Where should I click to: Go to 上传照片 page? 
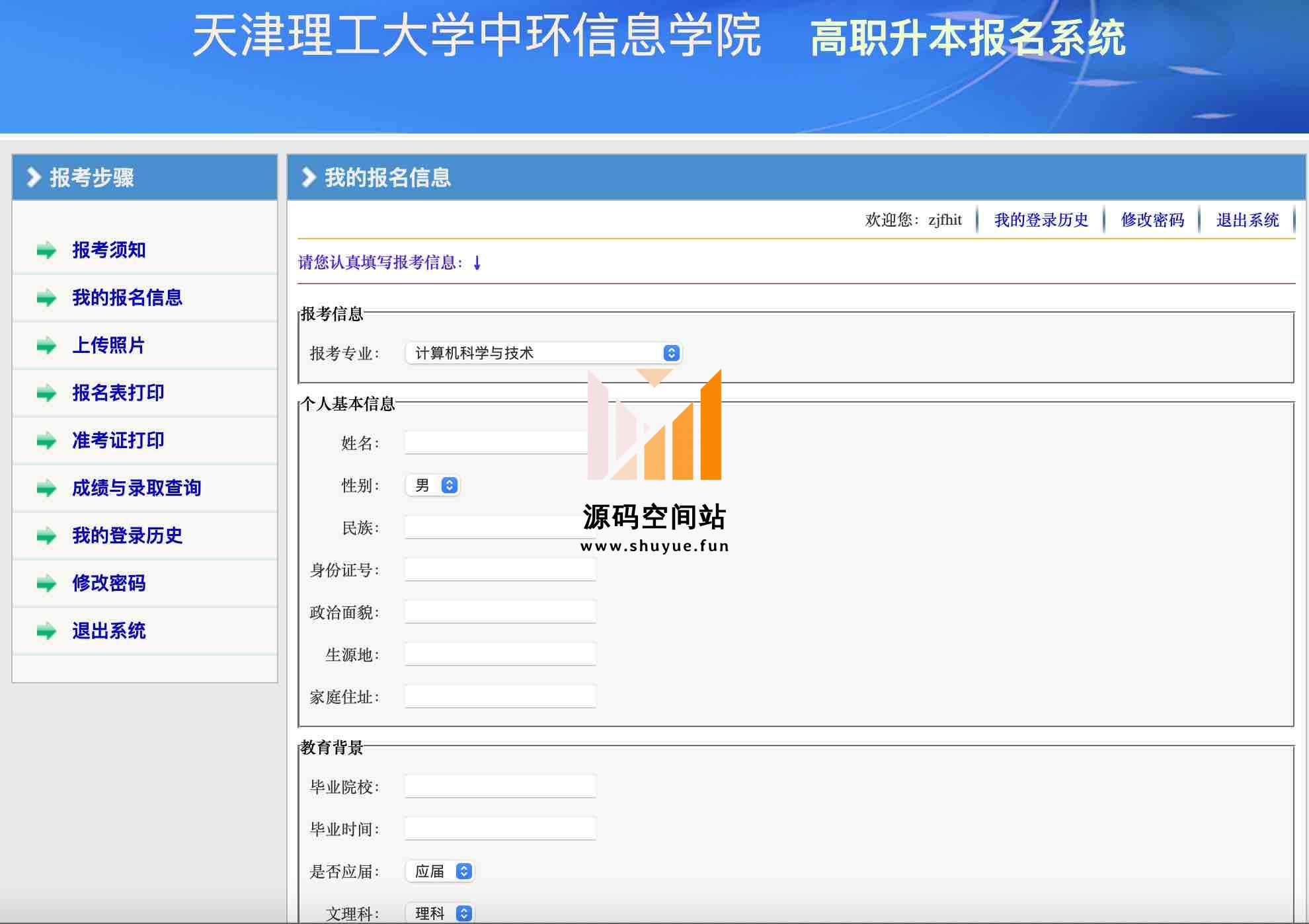coord(109,345)
